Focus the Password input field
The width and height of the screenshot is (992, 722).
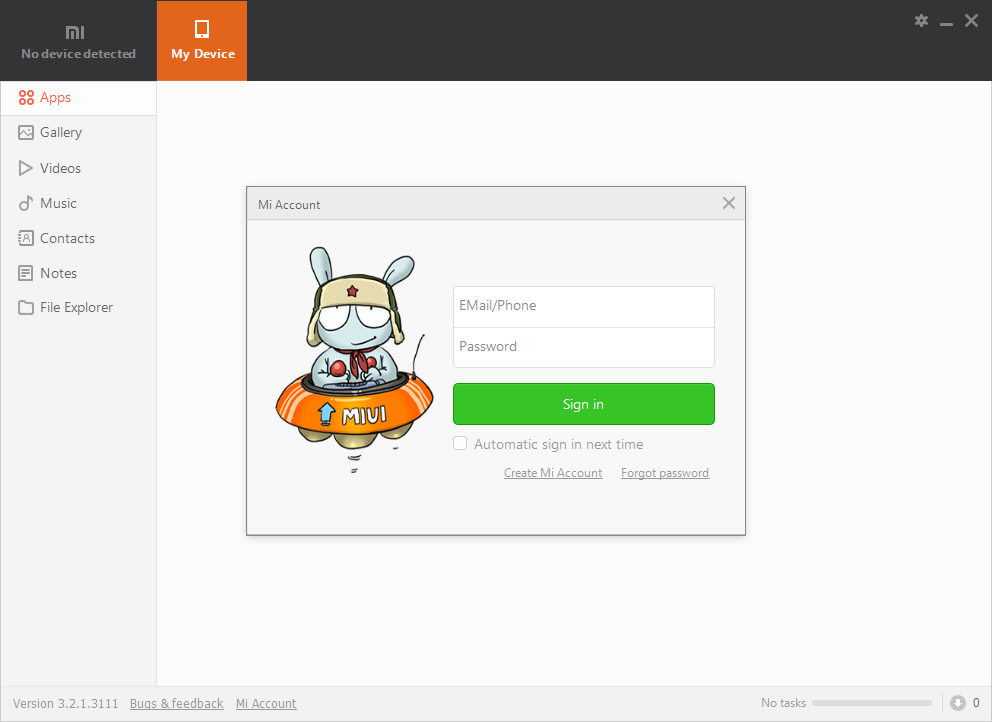[x=583, y=347]
